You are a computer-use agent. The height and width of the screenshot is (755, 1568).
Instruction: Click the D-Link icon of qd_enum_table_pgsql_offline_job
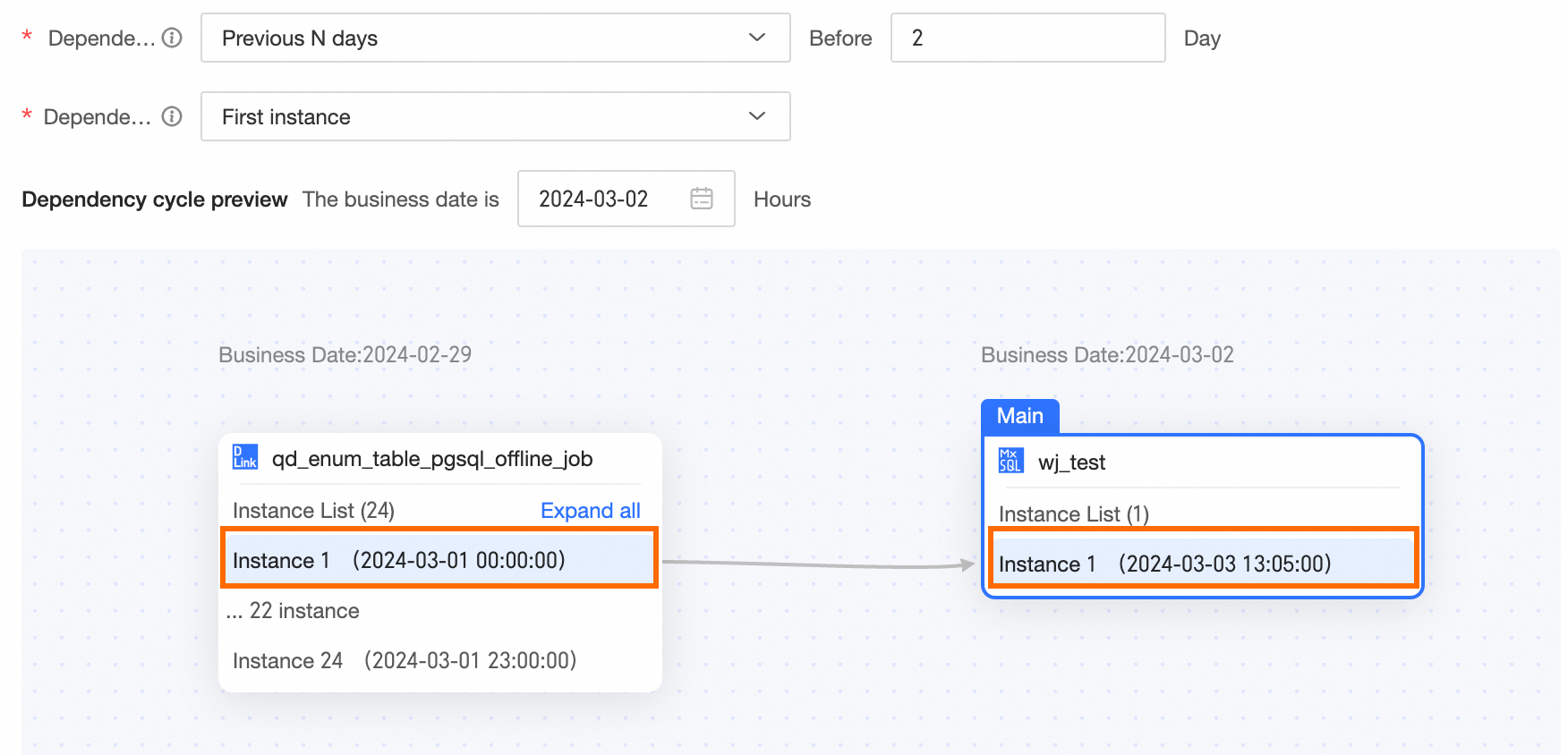click(x=245, y=457)
